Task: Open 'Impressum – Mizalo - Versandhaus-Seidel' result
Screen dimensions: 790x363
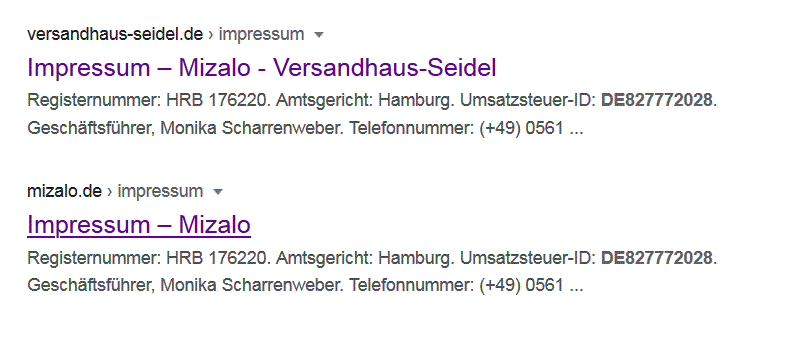Action: pyautogui.click(x=262, y=68)
